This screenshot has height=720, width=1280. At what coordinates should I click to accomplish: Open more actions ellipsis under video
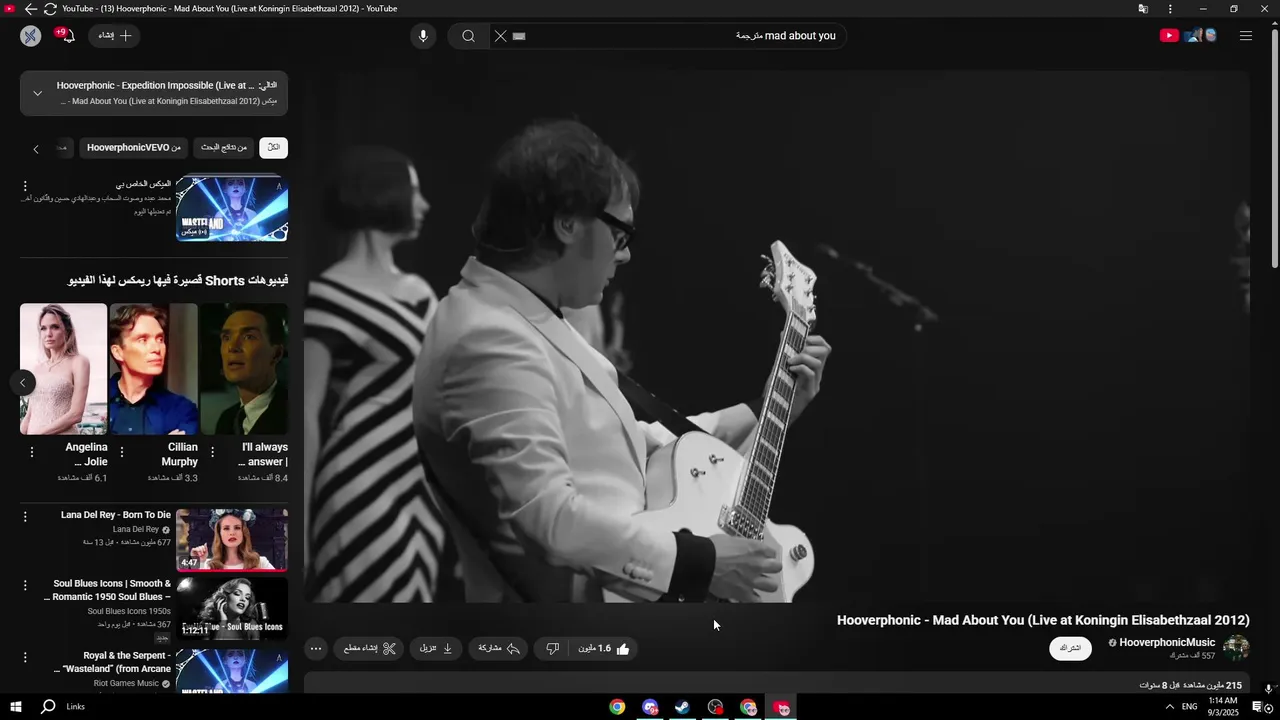pos(316,649)
